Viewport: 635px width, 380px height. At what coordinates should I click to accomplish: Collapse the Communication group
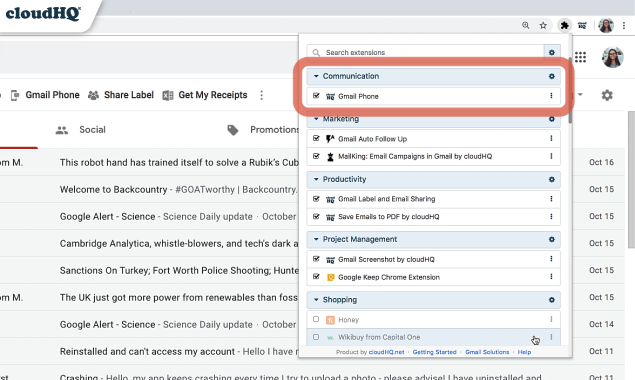(x=316, y=76)
